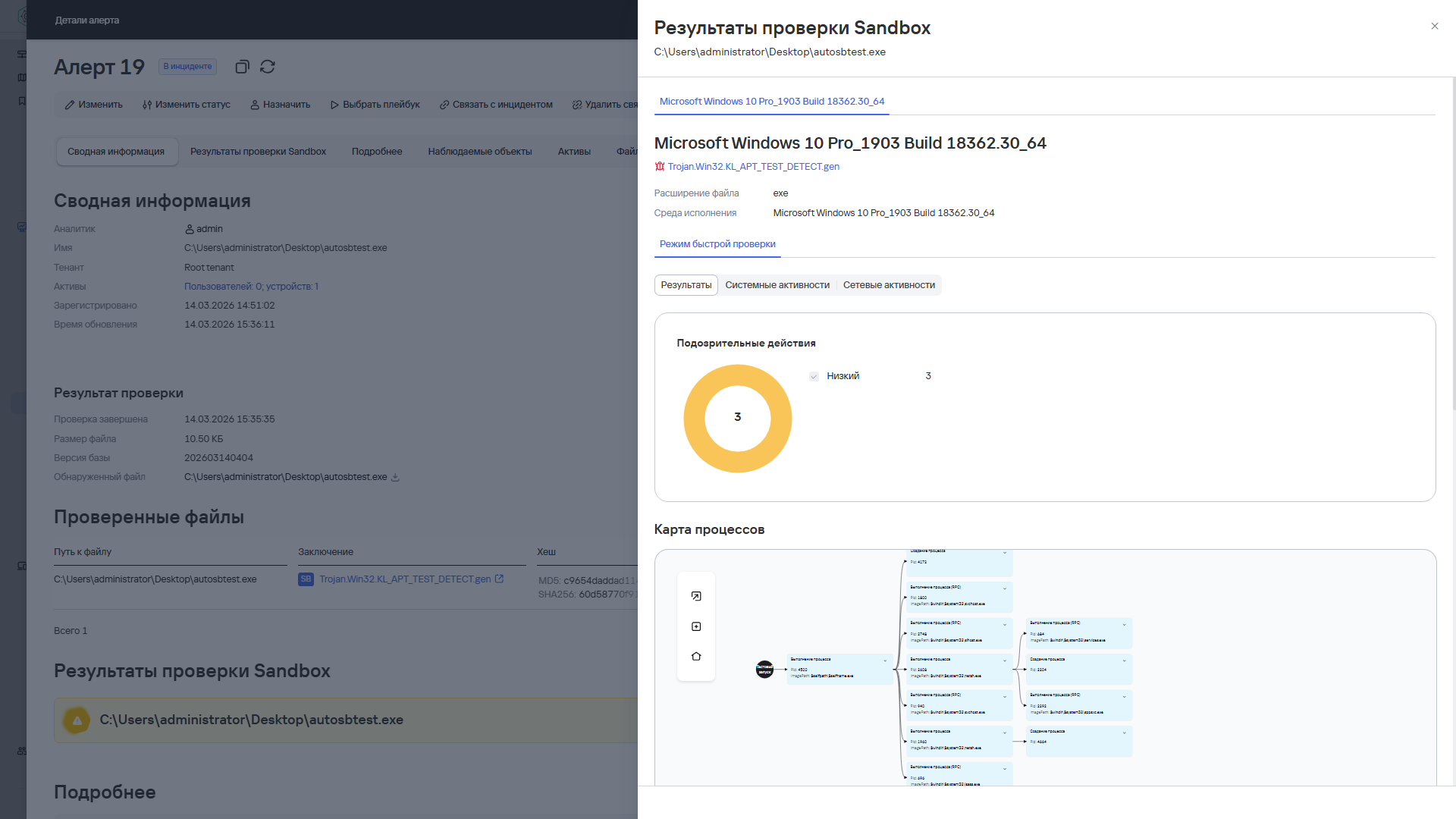Click the download icon beside Обнаруженный файл path
The image size is (1456, 819).
pyautogui.click(x=395, y=478)
